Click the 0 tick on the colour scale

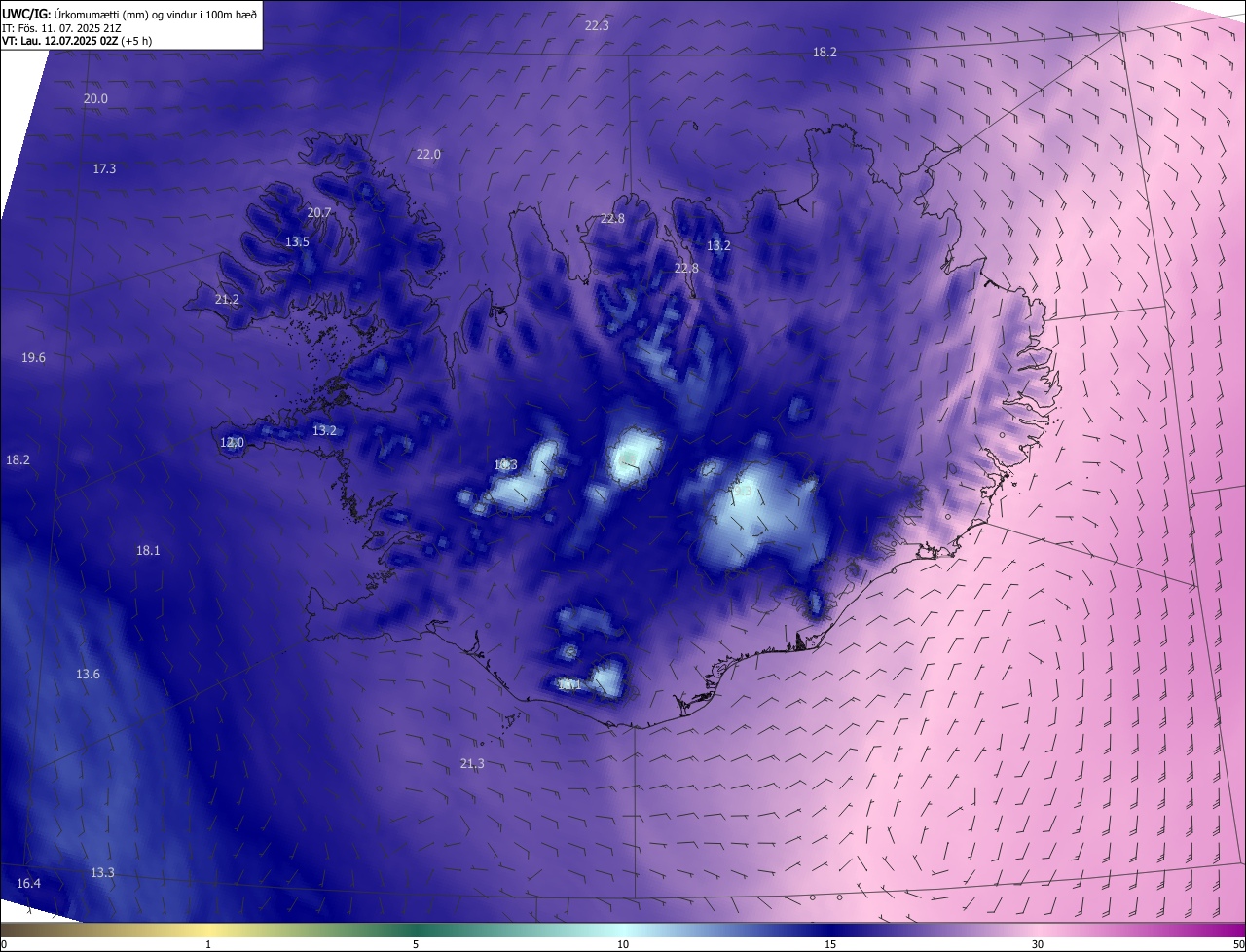pos(4,945)
